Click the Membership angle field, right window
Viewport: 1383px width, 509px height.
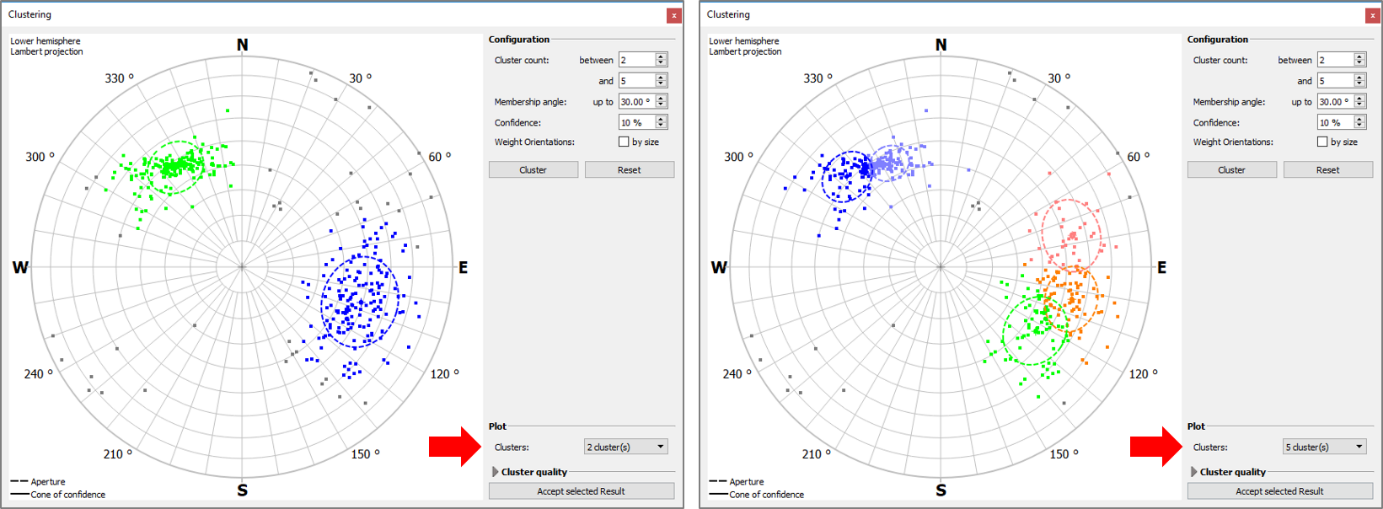click(x=1341, y=102)
